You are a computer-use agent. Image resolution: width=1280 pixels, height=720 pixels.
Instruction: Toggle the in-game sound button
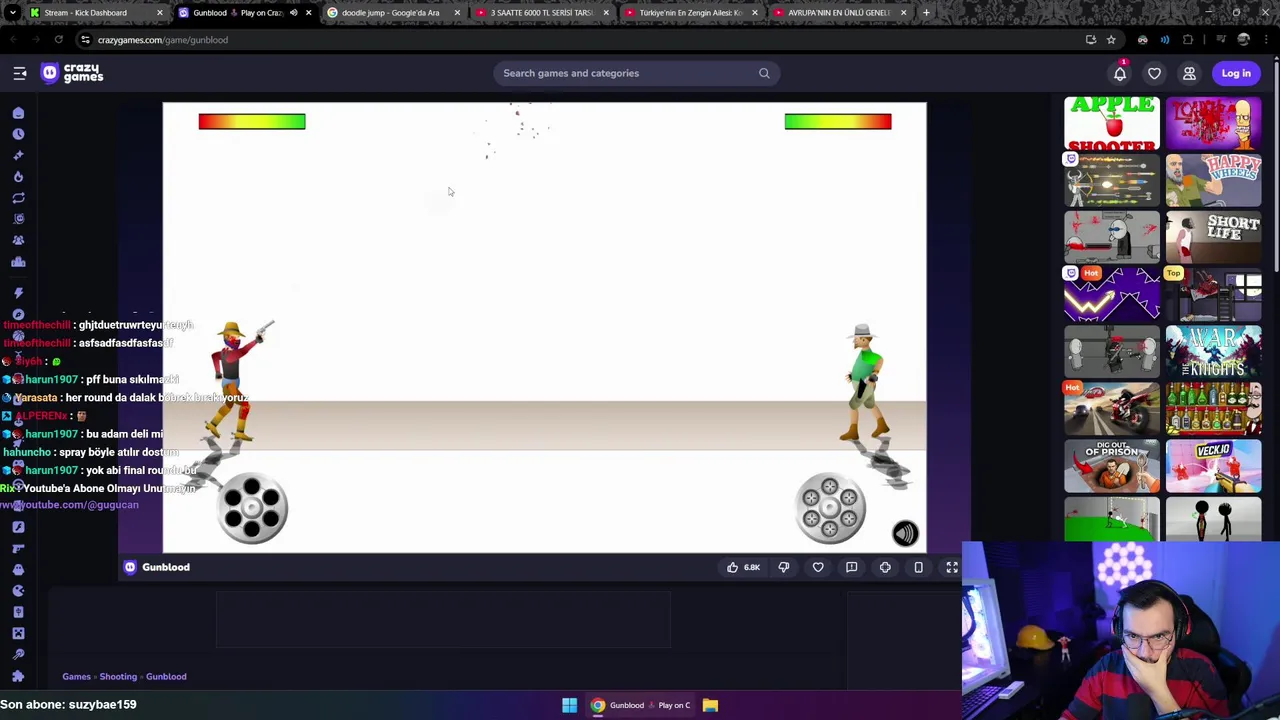point(905,533)
